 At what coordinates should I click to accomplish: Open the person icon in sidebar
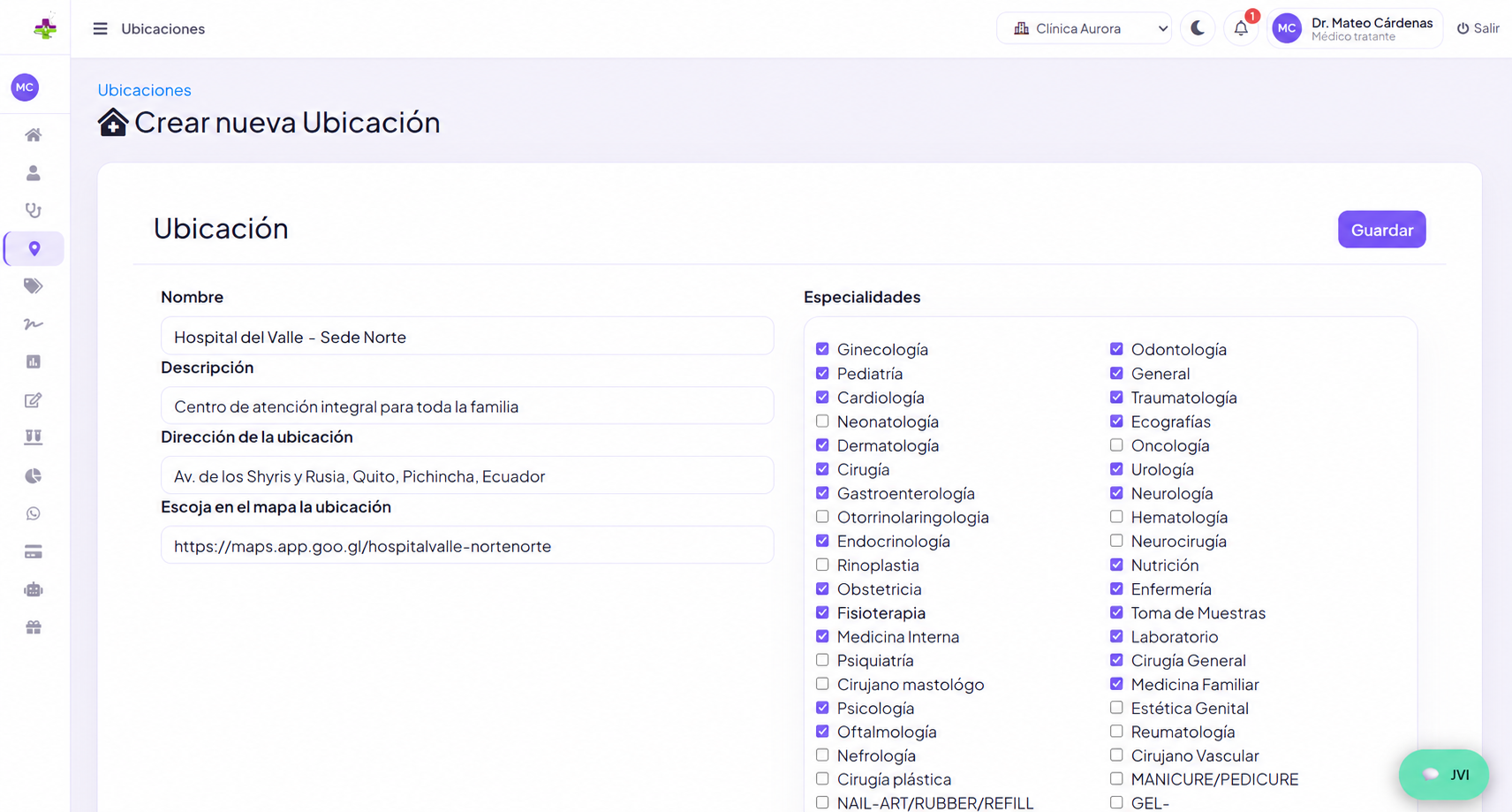pyautogui.click(x=34, y=173)
